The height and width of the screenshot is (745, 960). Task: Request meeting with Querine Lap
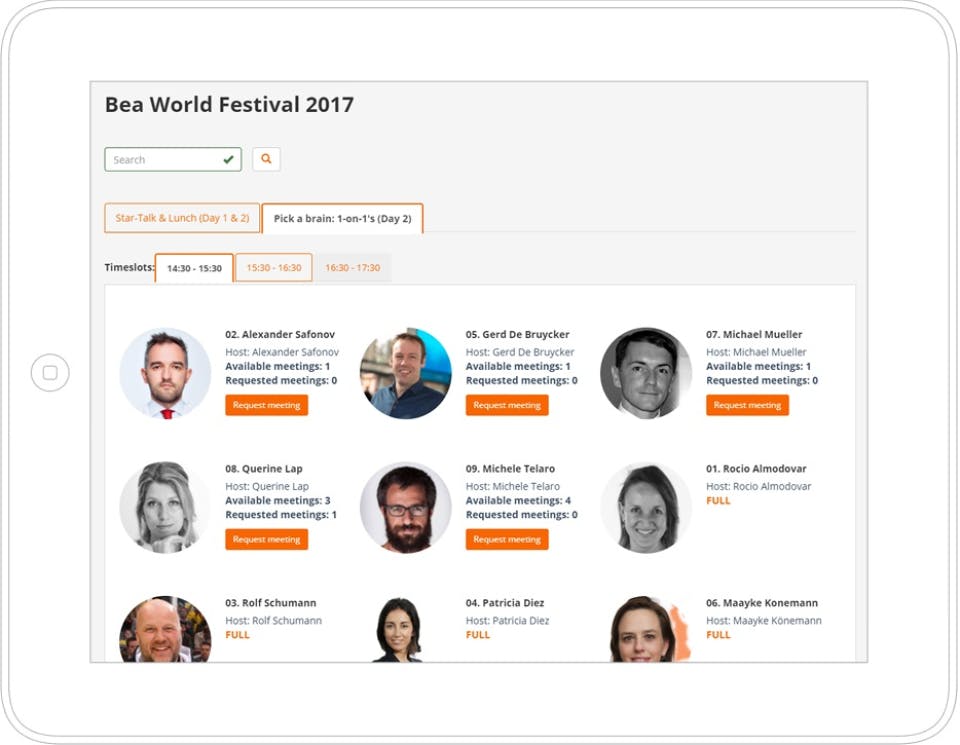(266, 539)
